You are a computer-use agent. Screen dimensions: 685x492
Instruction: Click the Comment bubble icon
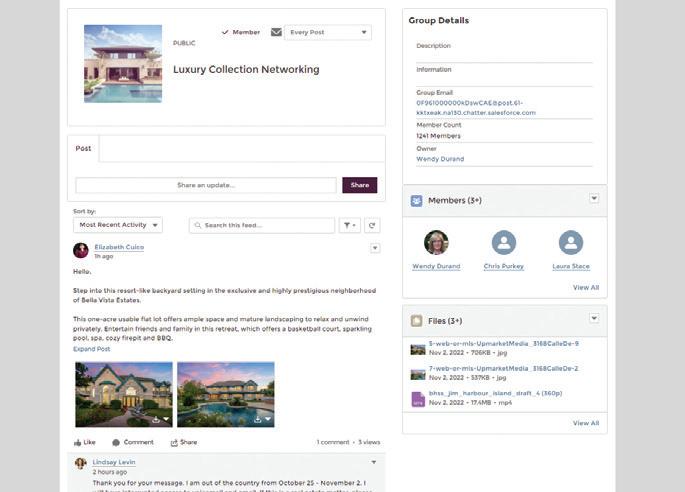pyautogui.click(x=116, y=443)
